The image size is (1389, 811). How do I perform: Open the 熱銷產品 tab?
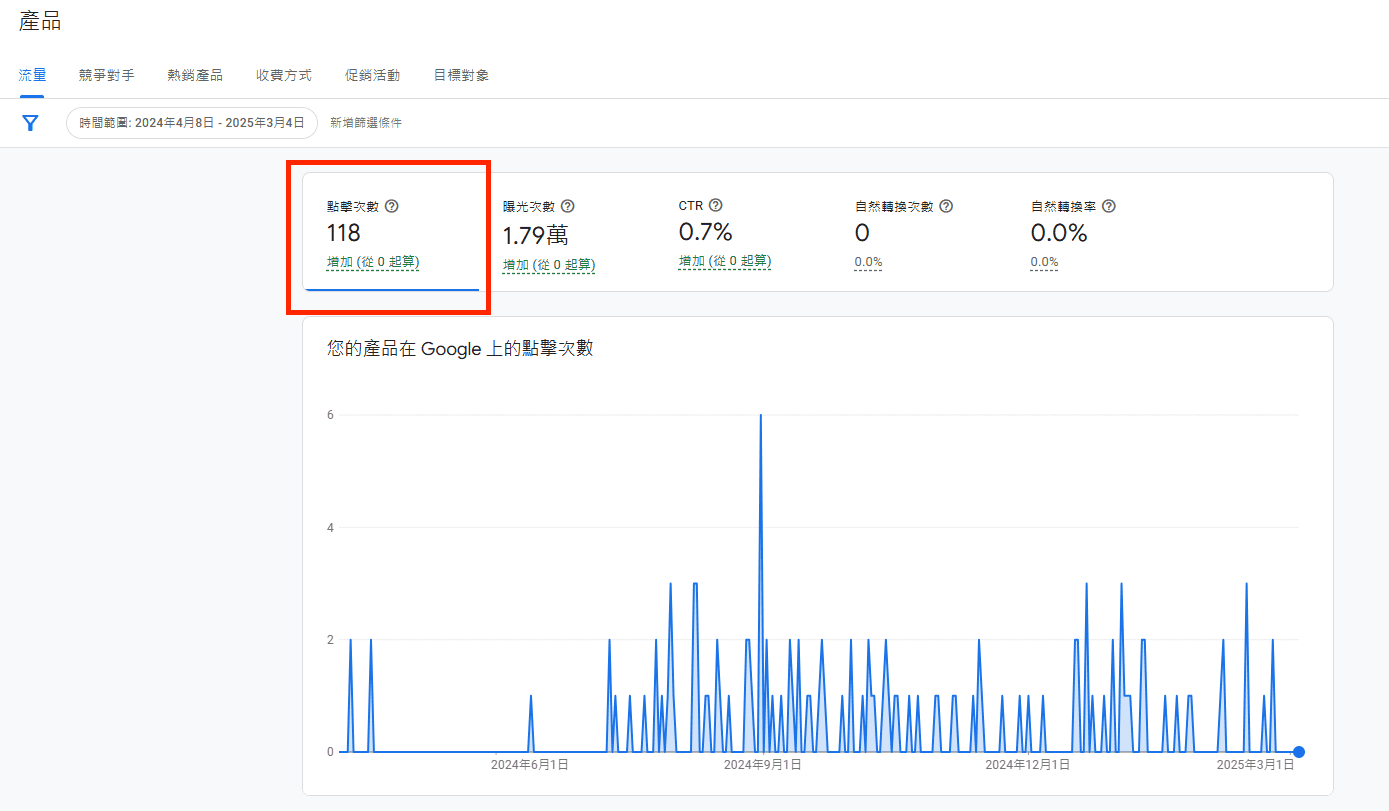pos(195,75)
